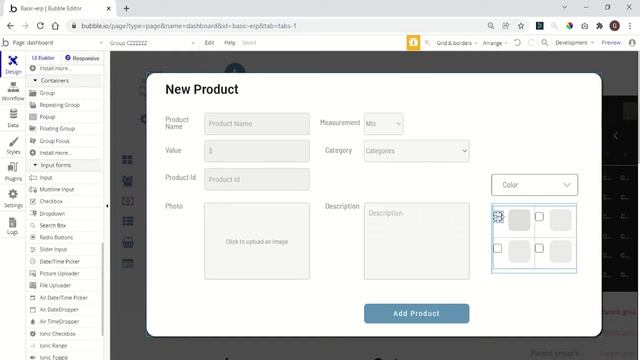
Task: Click the top-right gray color swatch
Action: 560,220
